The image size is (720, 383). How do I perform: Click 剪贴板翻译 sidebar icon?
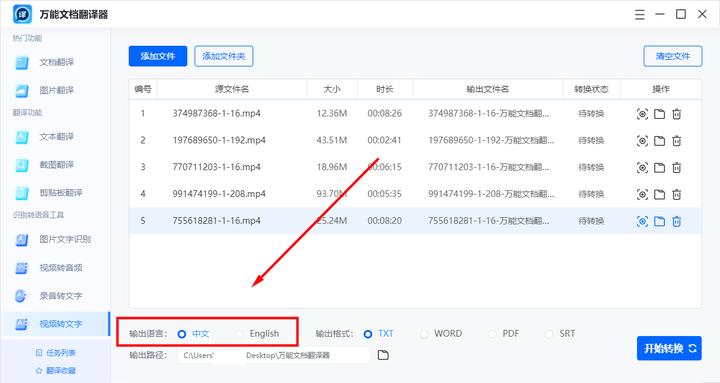(22, 193)
